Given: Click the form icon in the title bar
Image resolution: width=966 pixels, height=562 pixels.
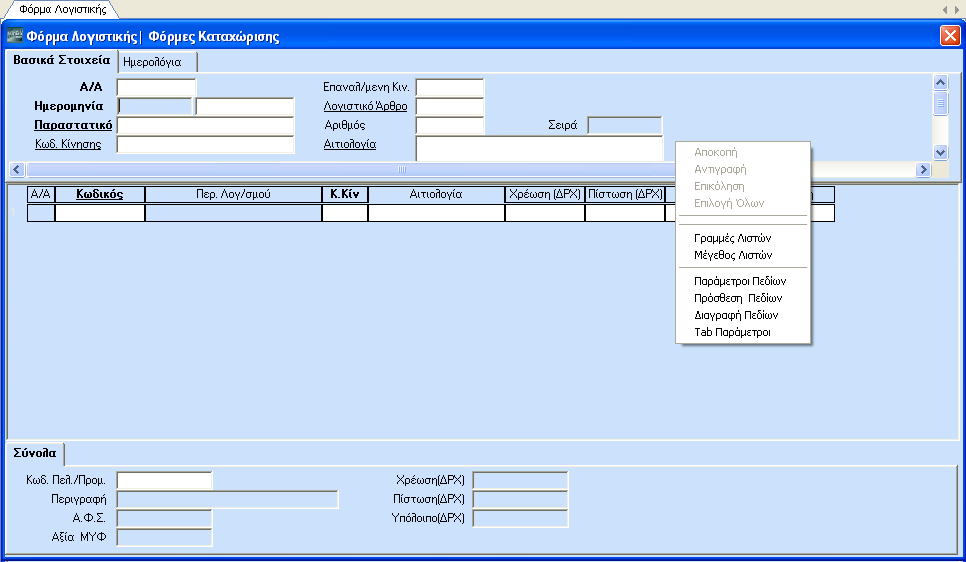Looking at the screenshot, I should pos(15,36).
